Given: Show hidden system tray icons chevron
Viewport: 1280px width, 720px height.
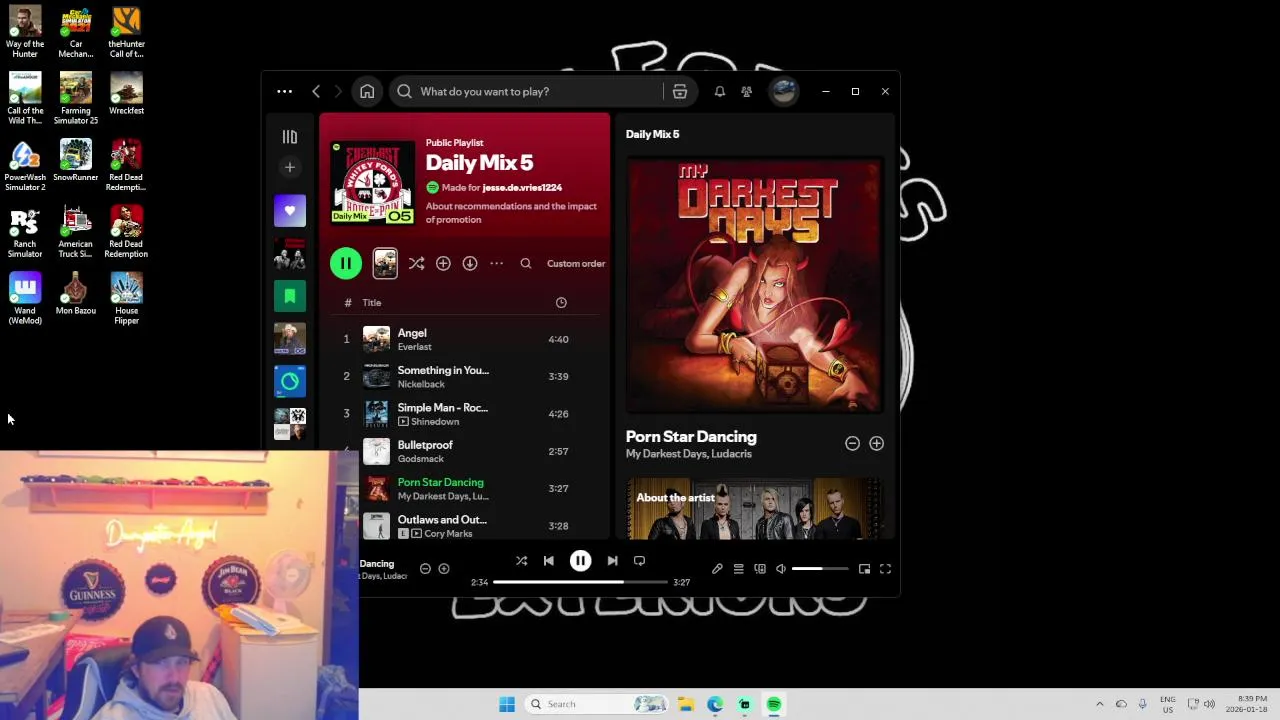Looking at the screenshot, I should (1099, 704).
